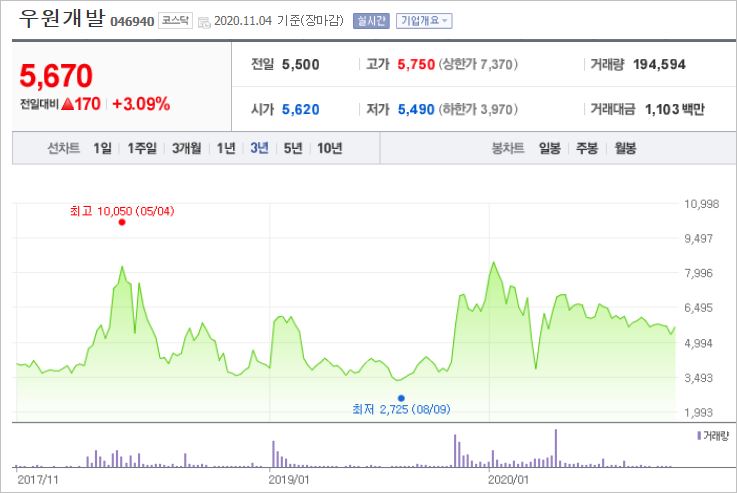Click the 2020.11.04 기준(장마감) date text
This screenshot has height=493, width=737.
click(279, 21)
